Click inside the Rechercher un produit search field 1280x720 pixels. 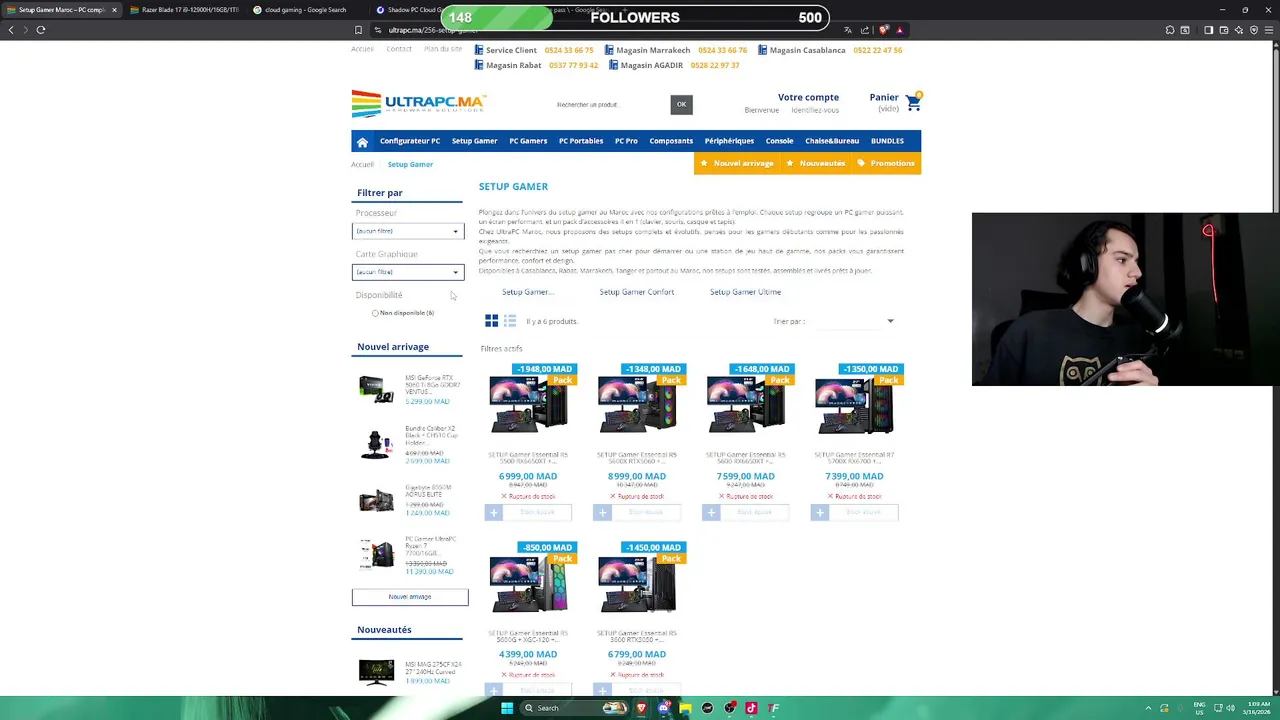coord(610,104)
